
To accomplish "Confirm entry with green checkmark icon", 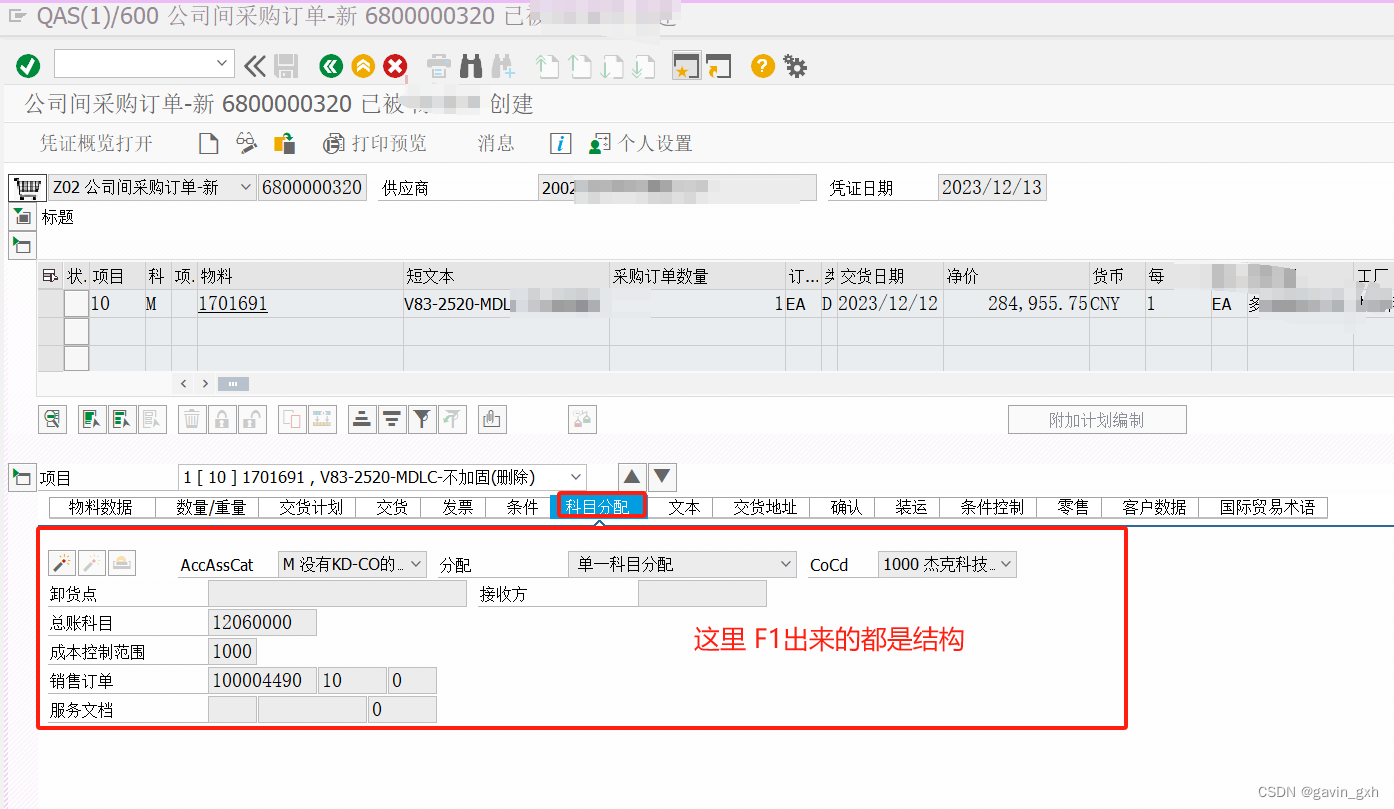I will coord(28,66).
